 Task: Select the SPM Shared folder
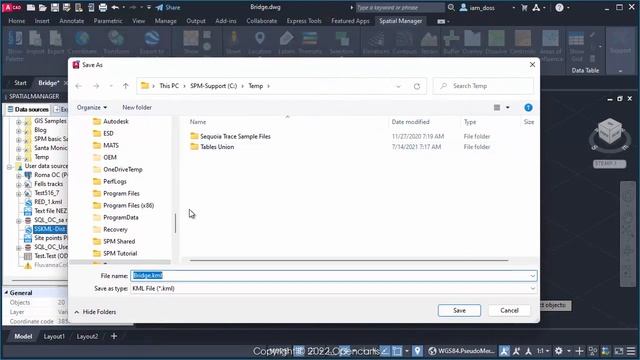point(114,242)
